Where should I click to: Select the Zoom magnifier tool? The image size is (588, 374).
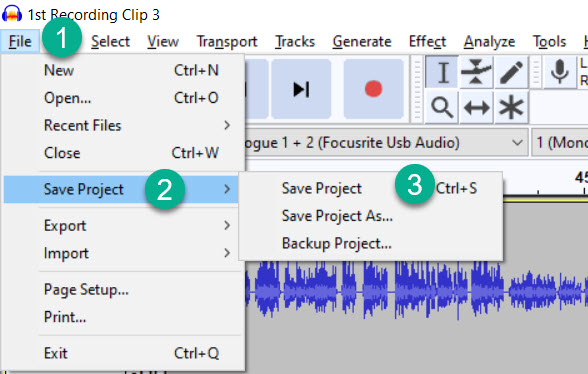(x=442, y=107)
